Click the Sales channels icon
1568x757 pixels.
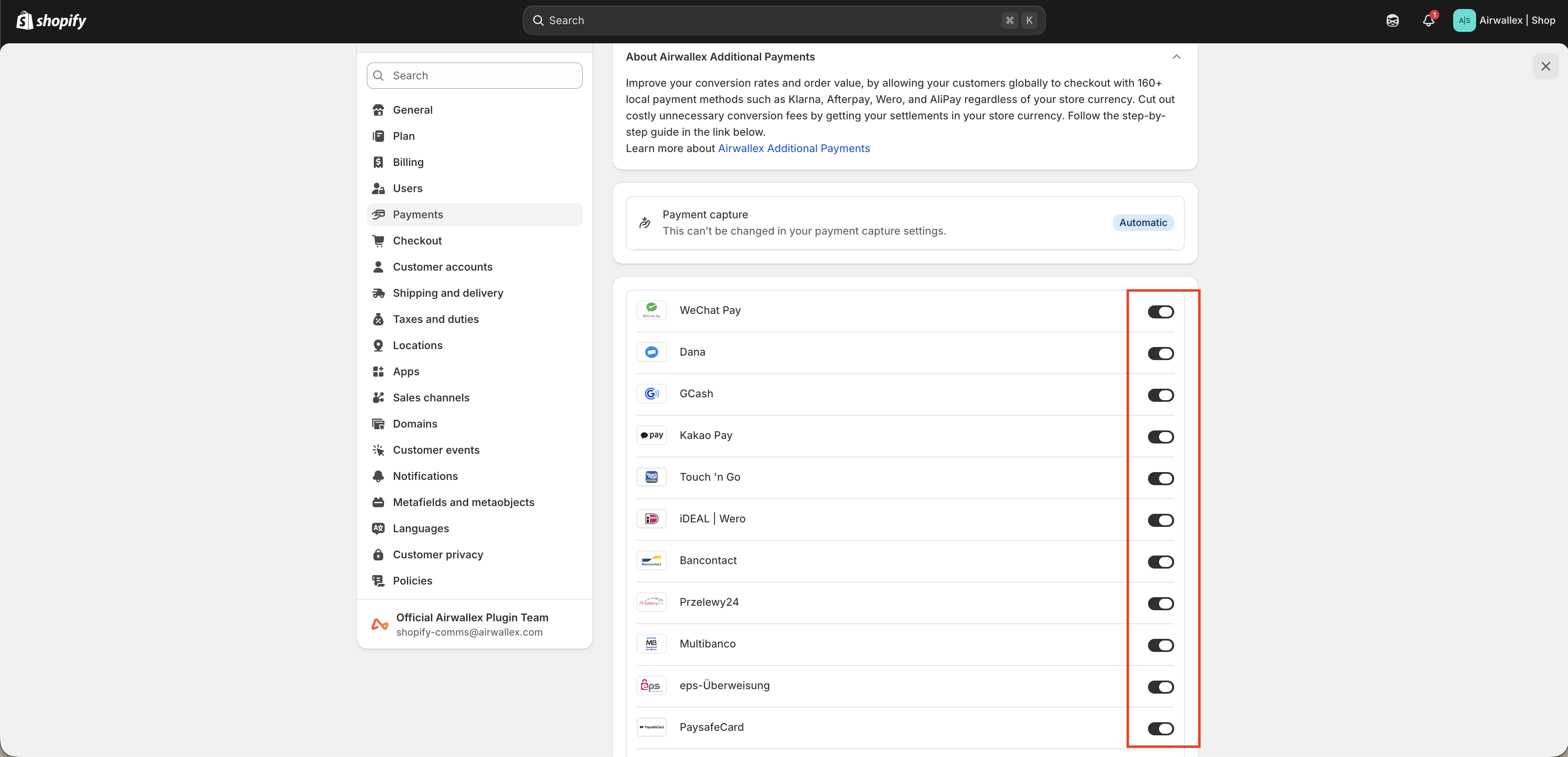[378, 398]
